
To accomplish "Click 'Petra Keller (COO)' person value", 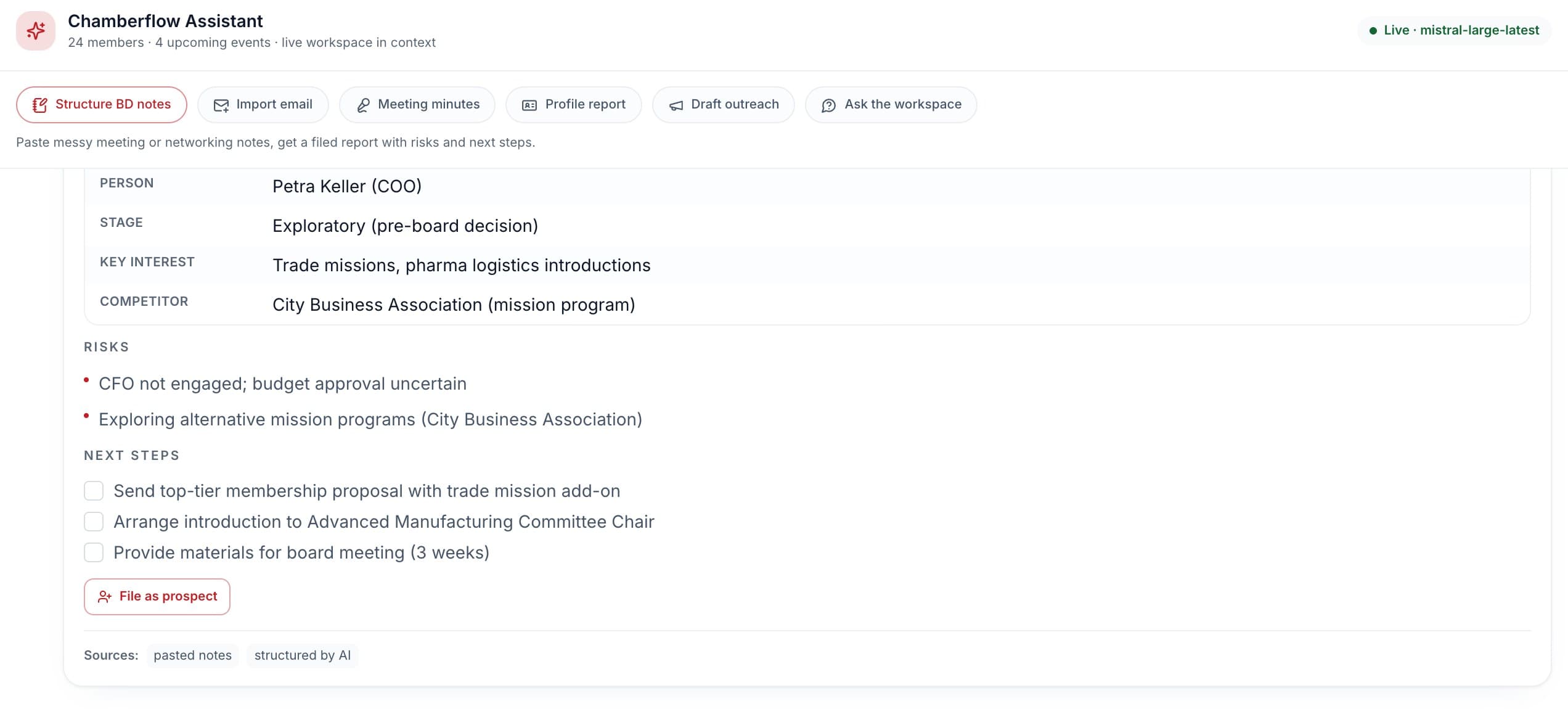I will click(x=347, y=186).
